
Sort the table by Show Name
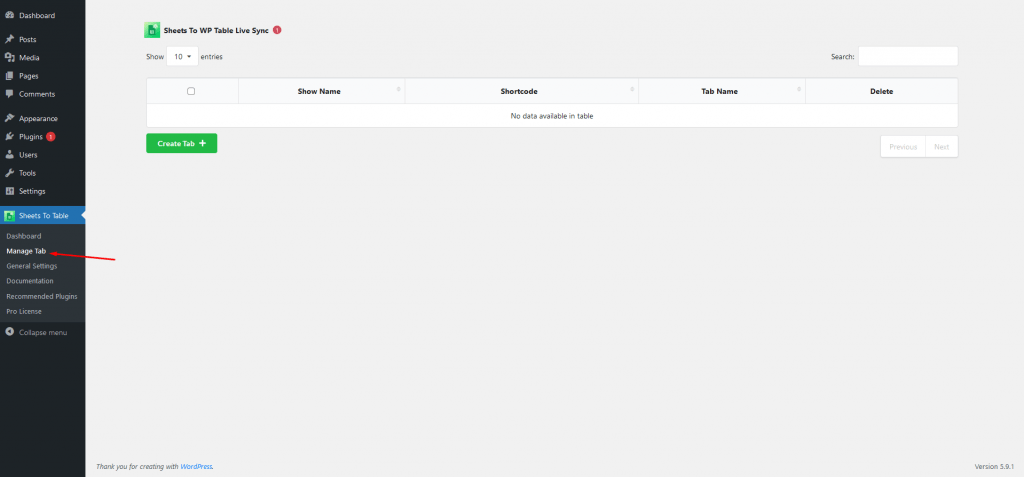pos(321,91)
